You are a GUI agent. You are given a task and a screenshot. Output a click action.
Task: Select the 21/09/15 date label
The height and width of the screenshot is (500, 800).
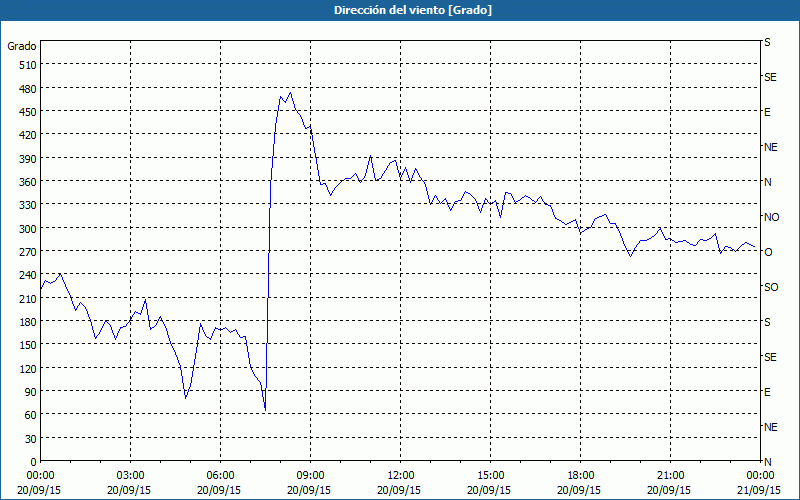coord(760,490)
